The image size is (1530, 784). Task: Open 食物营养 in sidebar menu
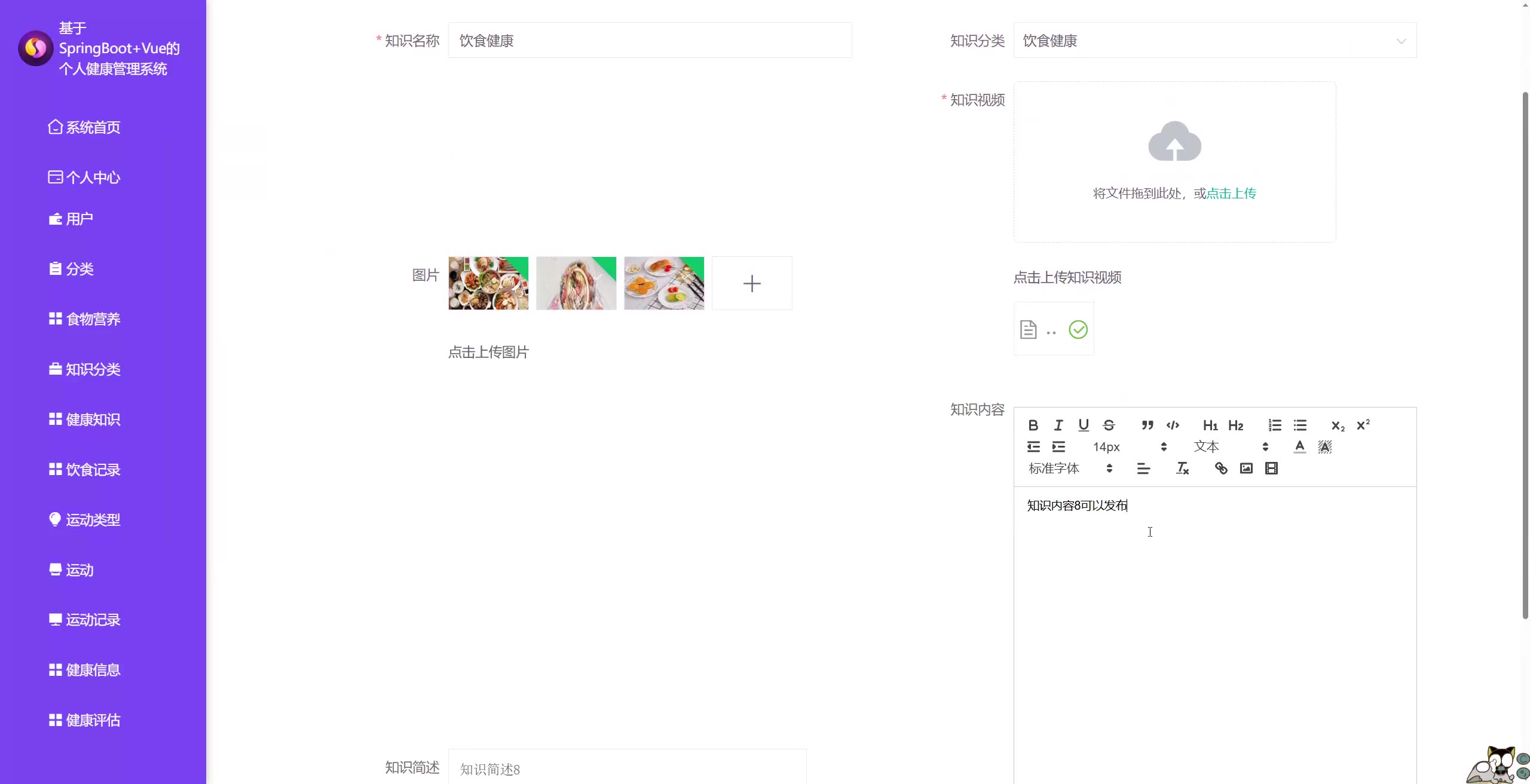click(93, 319)
